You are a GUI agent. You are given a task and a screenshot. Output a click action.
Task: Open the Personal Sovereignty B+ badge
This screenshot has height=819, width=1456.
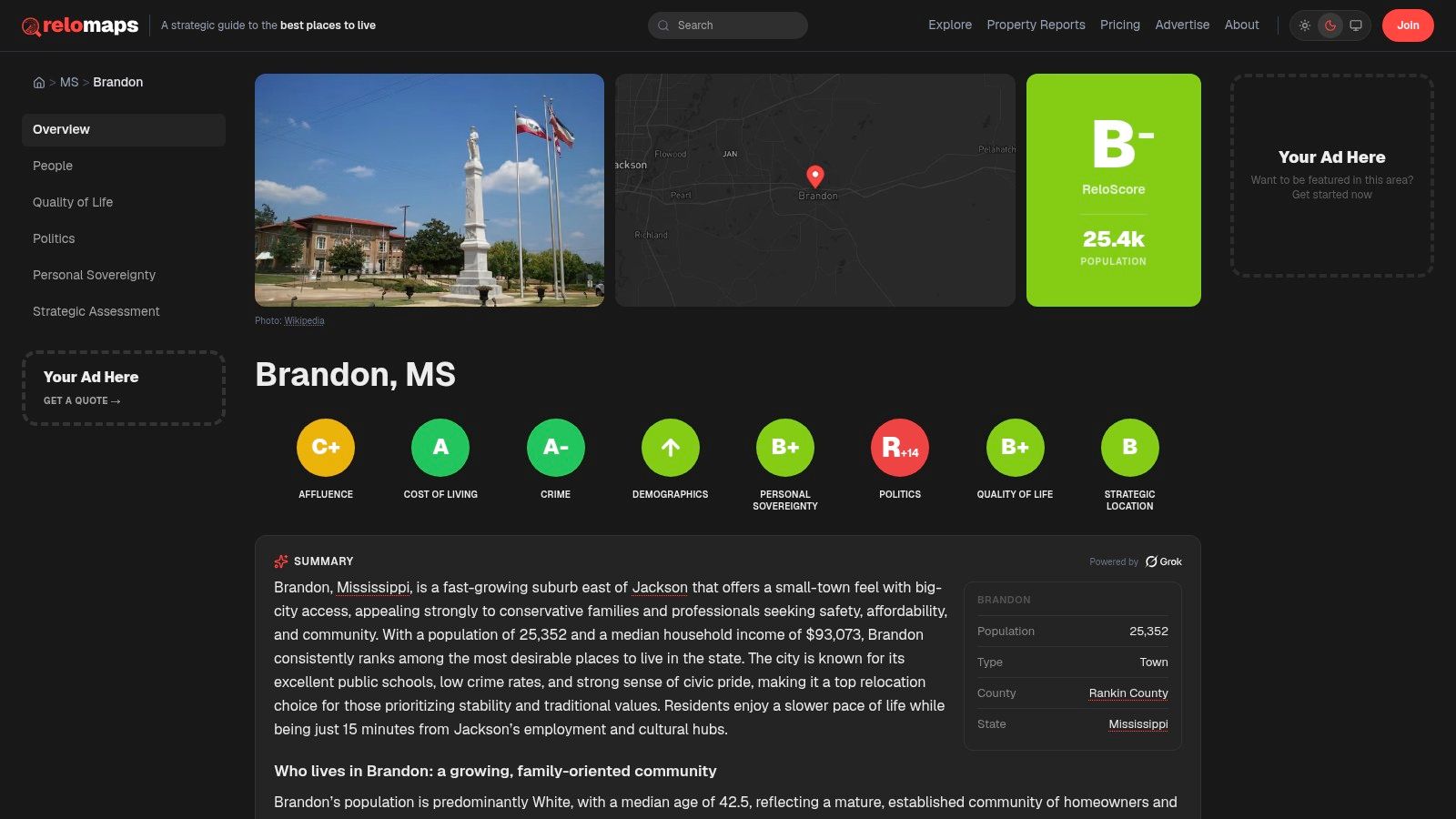[x=785, y=448]
